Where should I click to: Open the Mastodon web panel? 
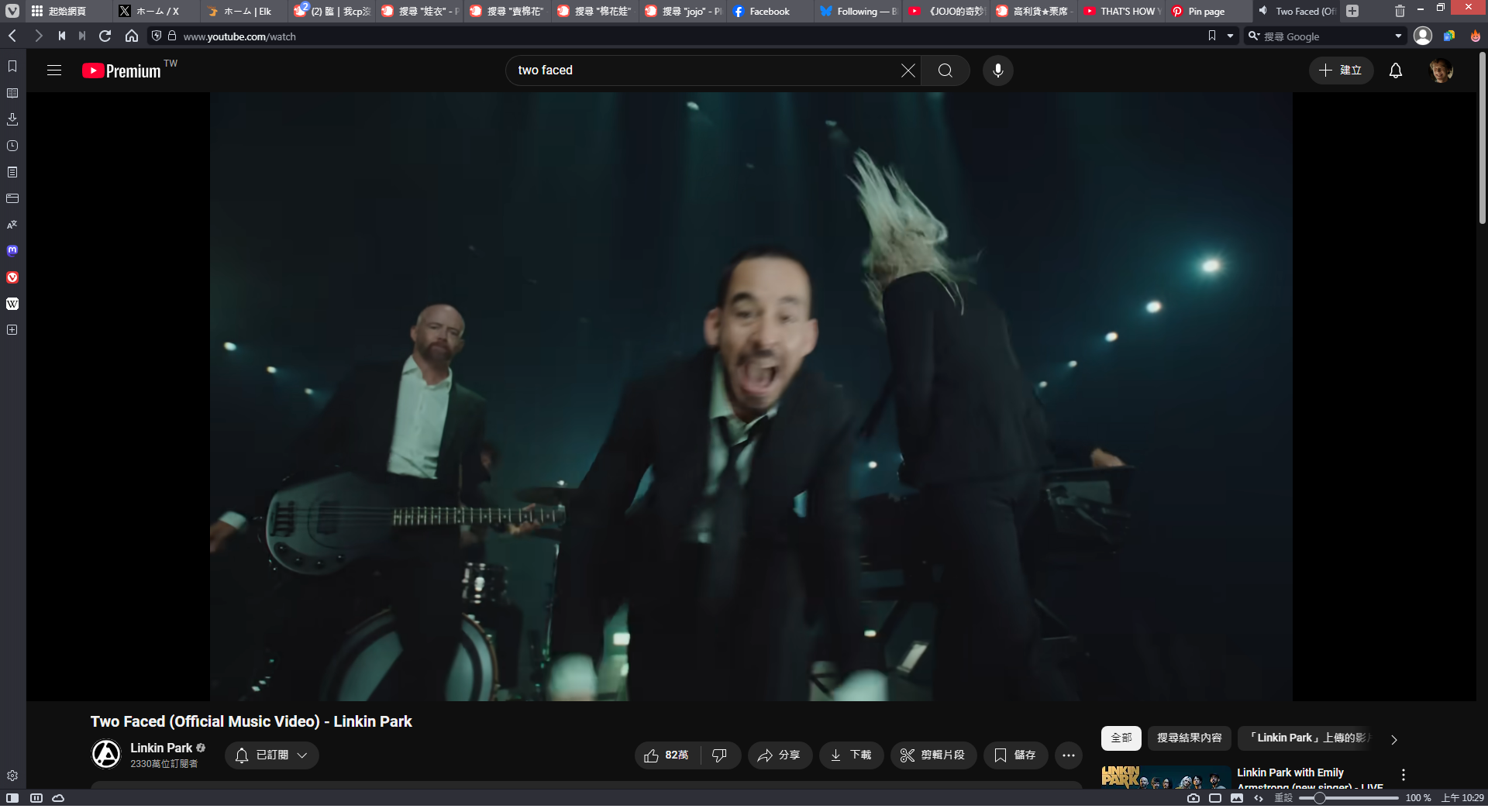point(12,251)
